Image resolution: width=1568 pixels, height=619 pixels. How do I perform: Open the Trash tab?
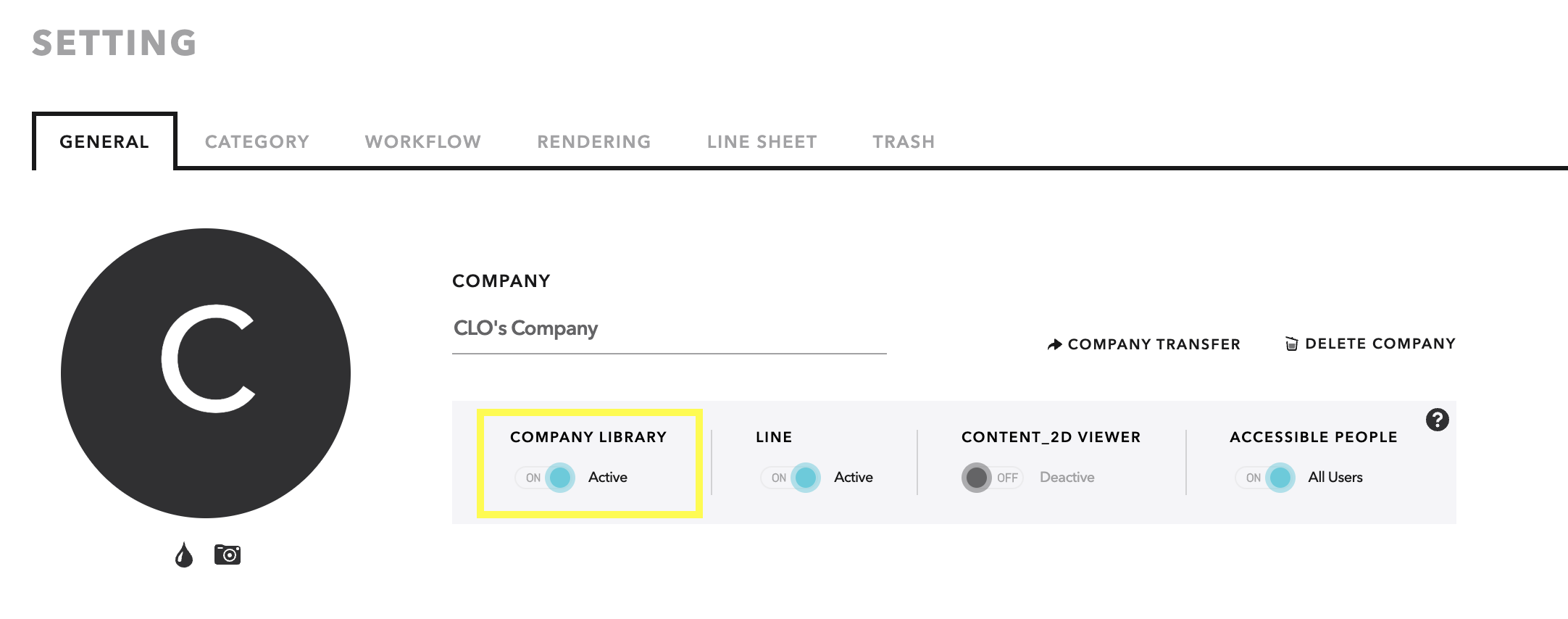click(904, 142)
